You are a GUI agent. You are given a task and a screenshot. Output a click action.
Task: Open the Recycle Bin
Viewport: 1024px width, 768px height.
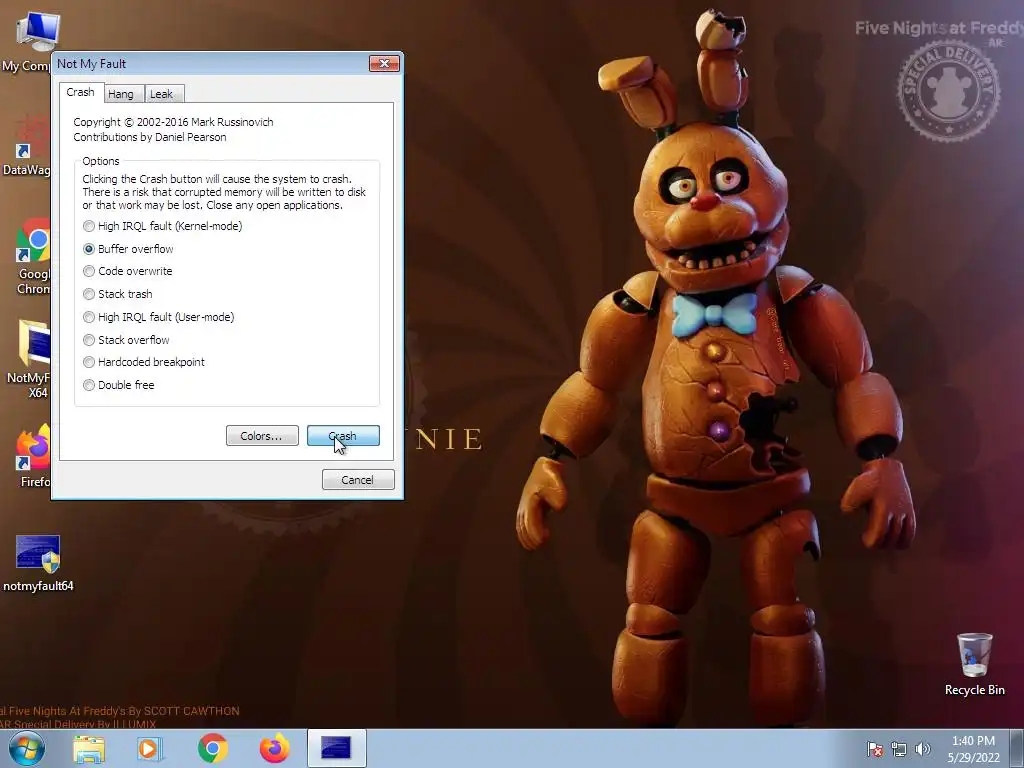point(974,664)
